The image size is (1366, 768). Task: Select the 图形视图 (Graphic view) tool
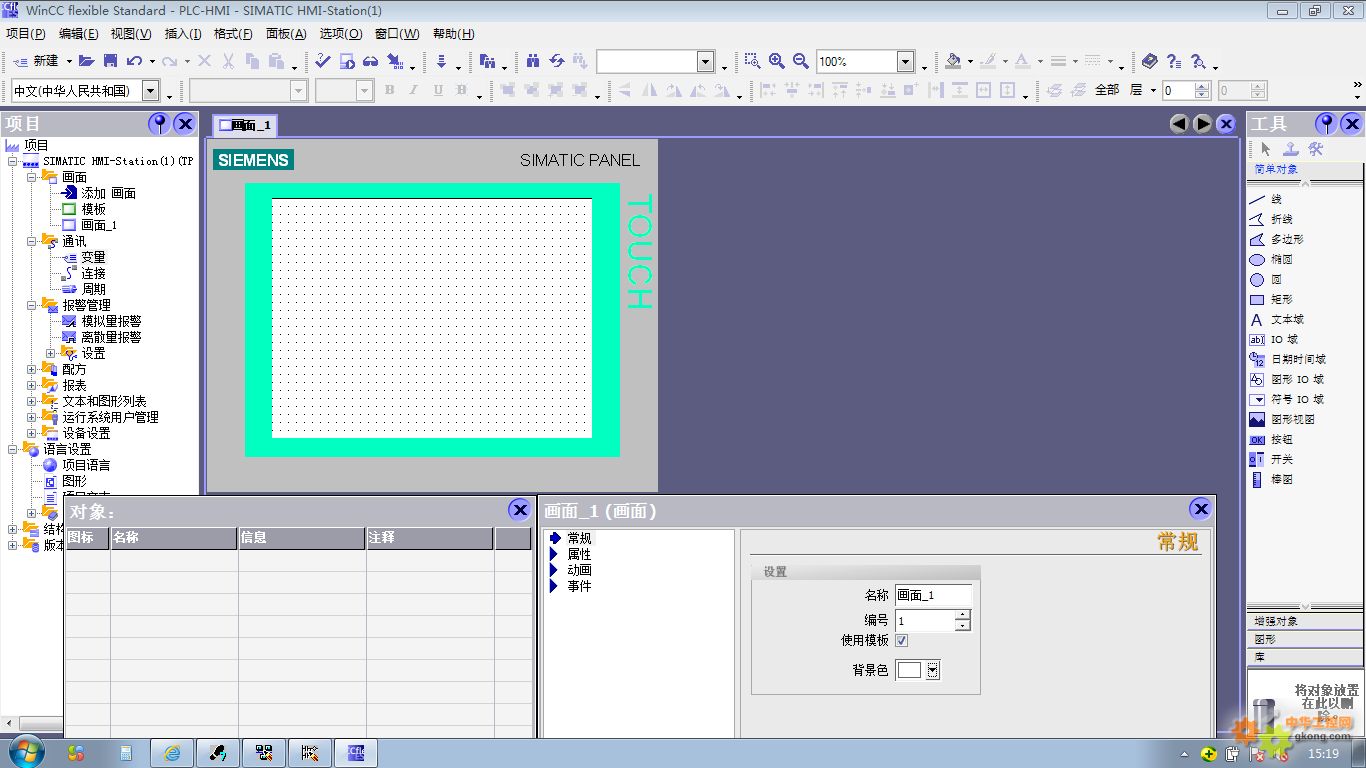tap(1282, 419)
